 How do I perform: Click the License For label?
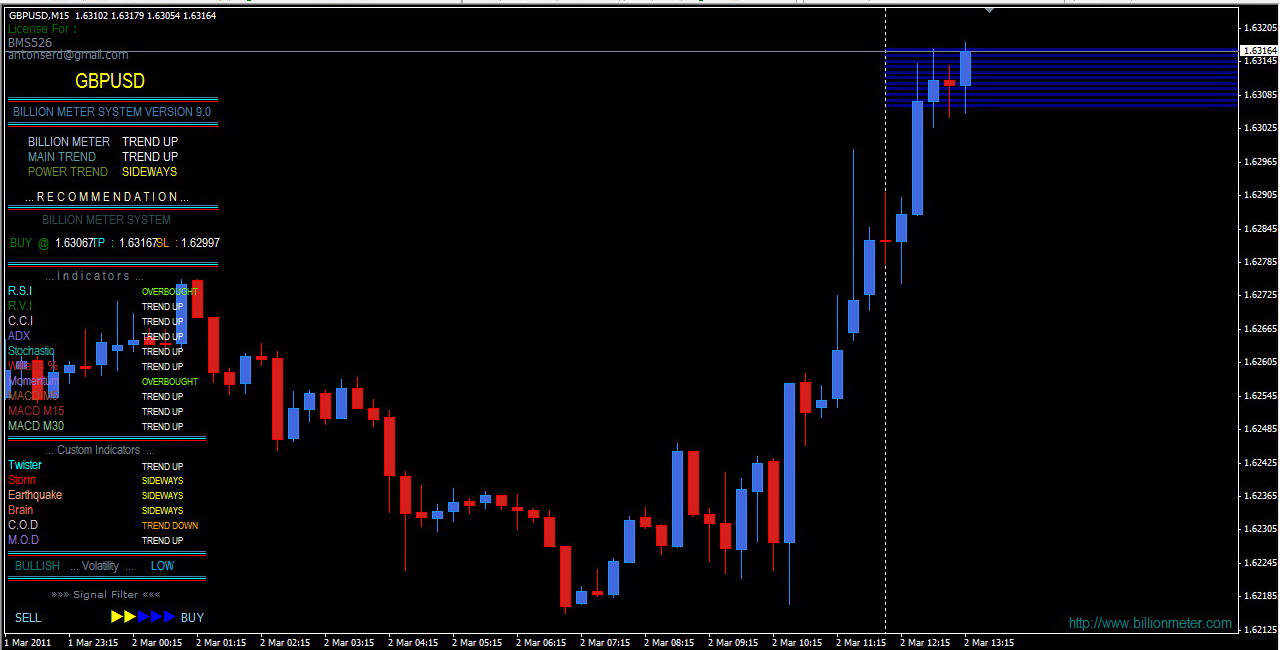[x=42, y=30]
